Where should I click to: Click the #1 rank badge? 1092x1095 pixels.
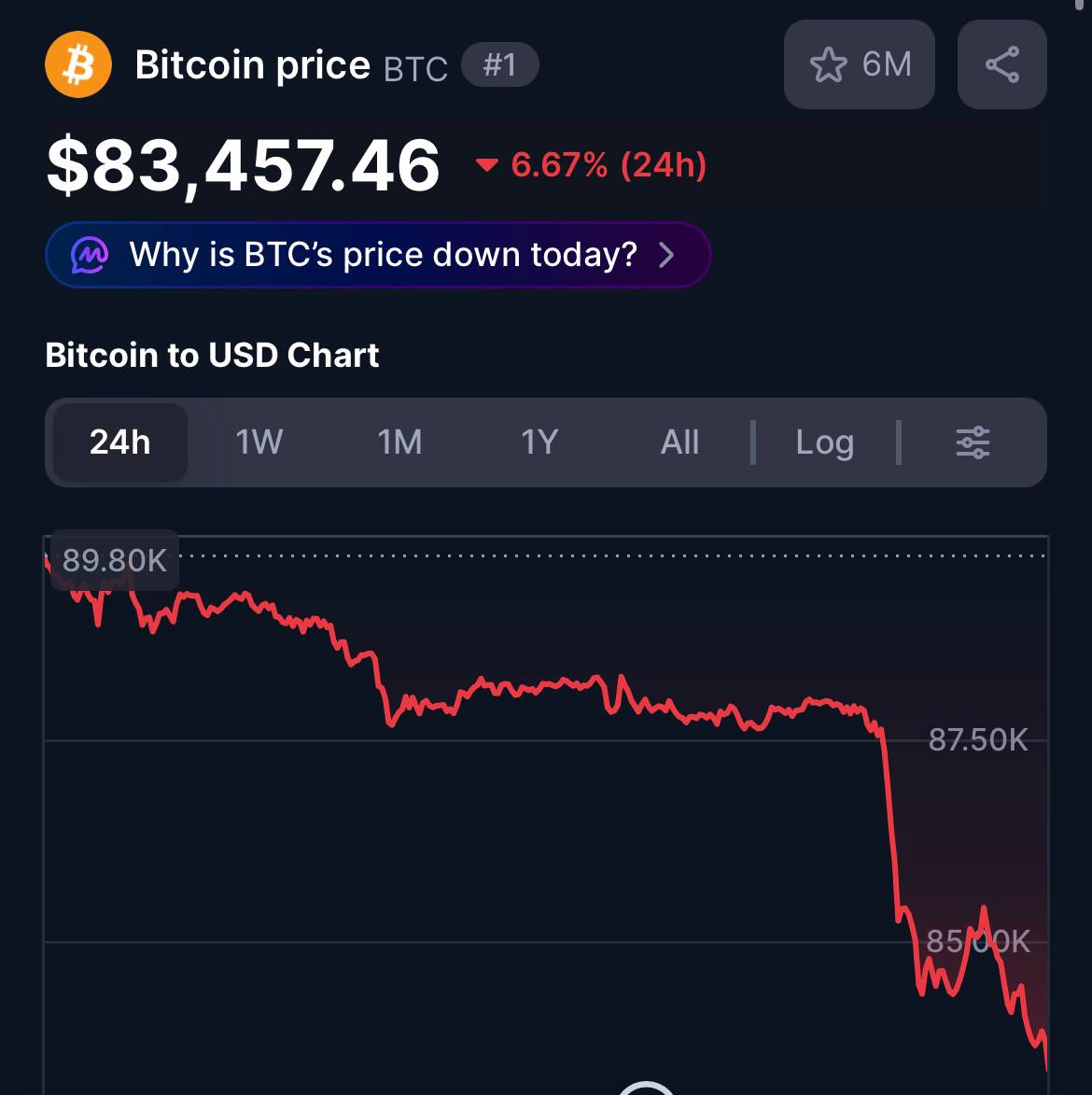tap(499, 65)
